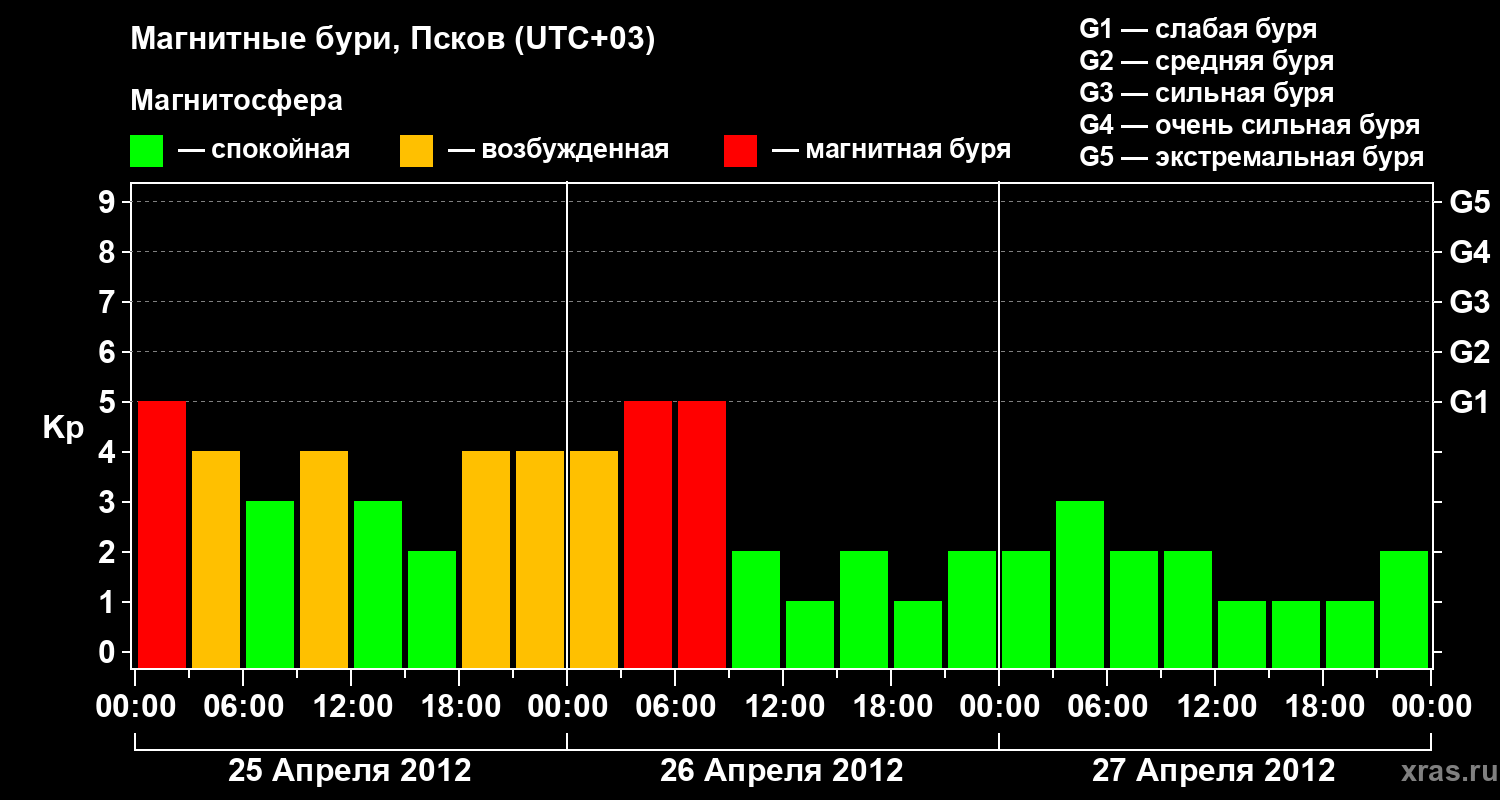1500x800 pixels.
Task: Click the green 15:00–18:00 bar on 27 April
Action: tap(1296, 634)
